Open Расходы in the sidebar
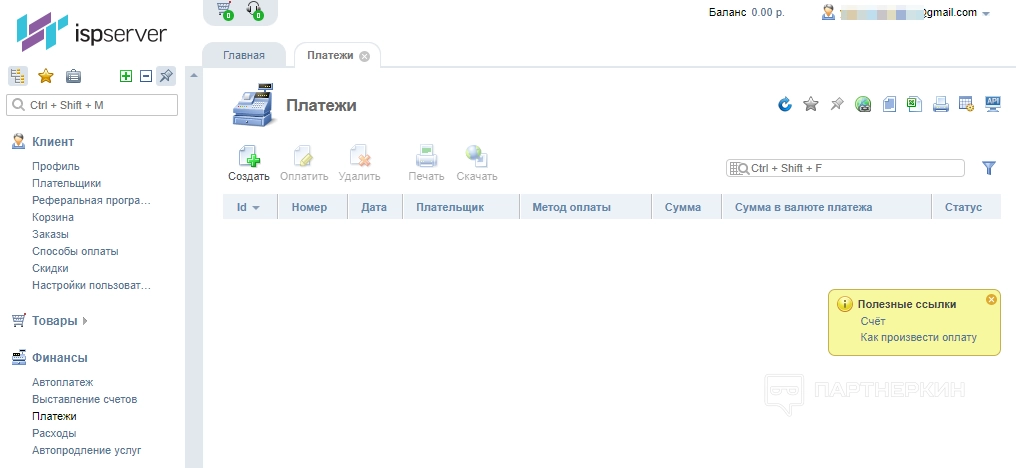This screenshot has height=468, width=1016. pos(54,433)
